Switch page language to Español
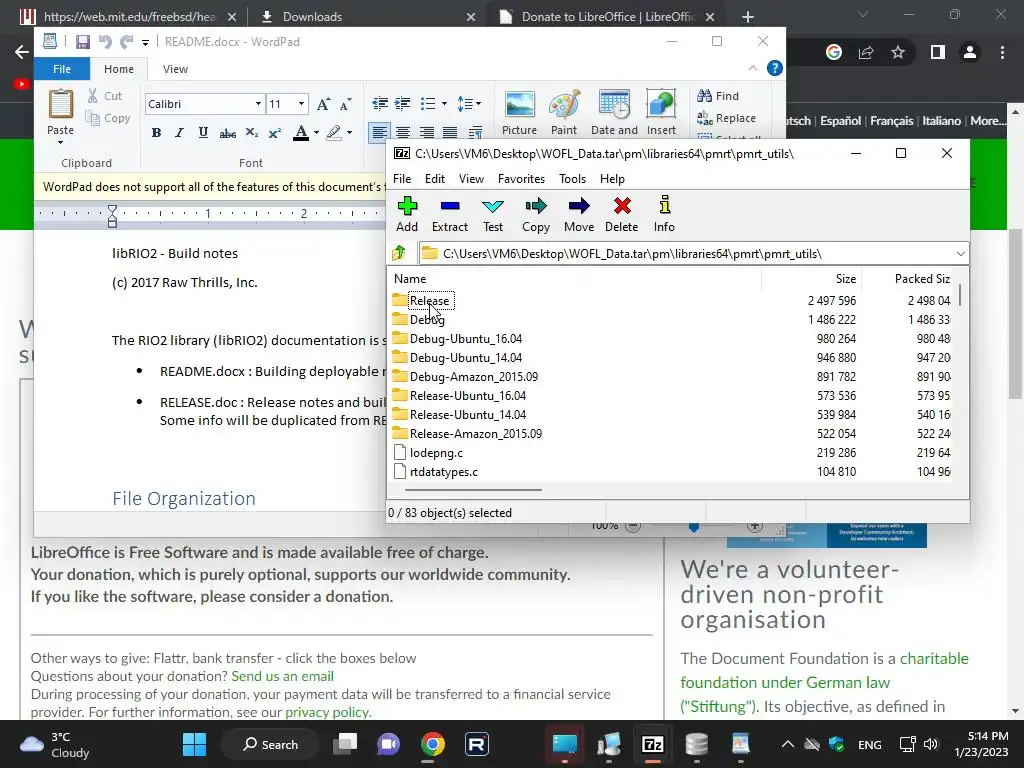 pyautogui.click(x=840, y=121)
